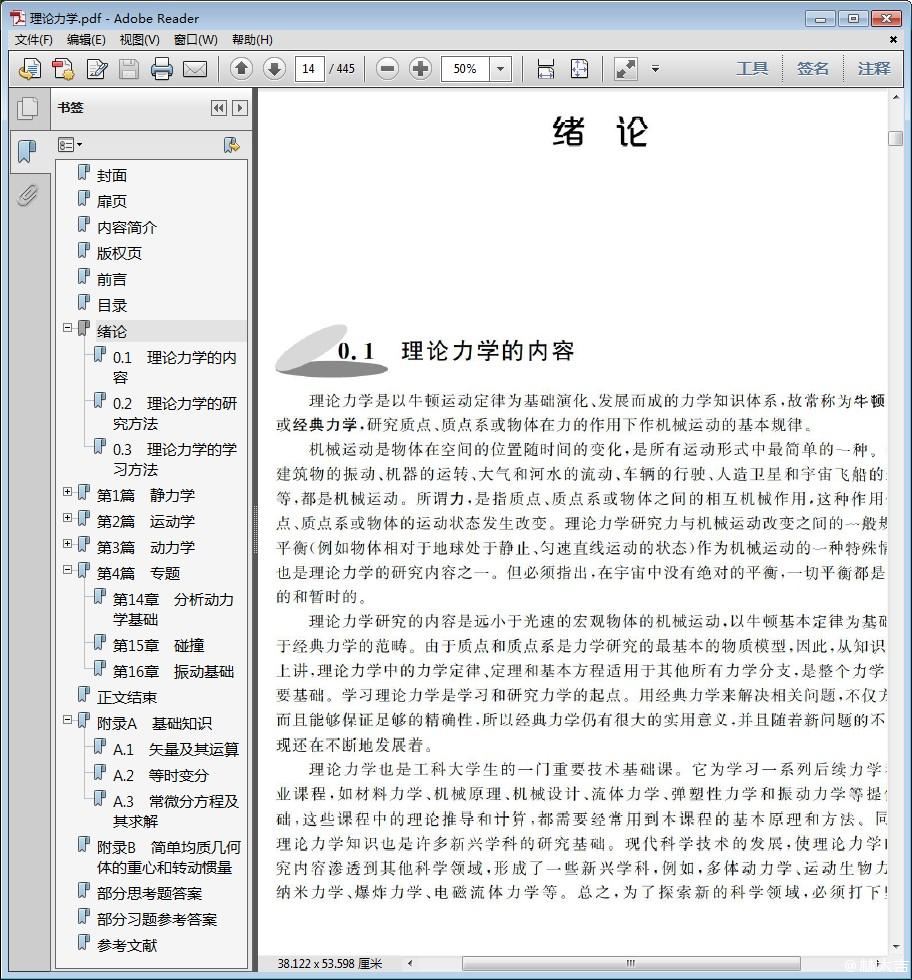This screenshot has height=980, width=912.
Task: Zoom out using the minus button
Action: pyautogui.click(x=388, y=69)
